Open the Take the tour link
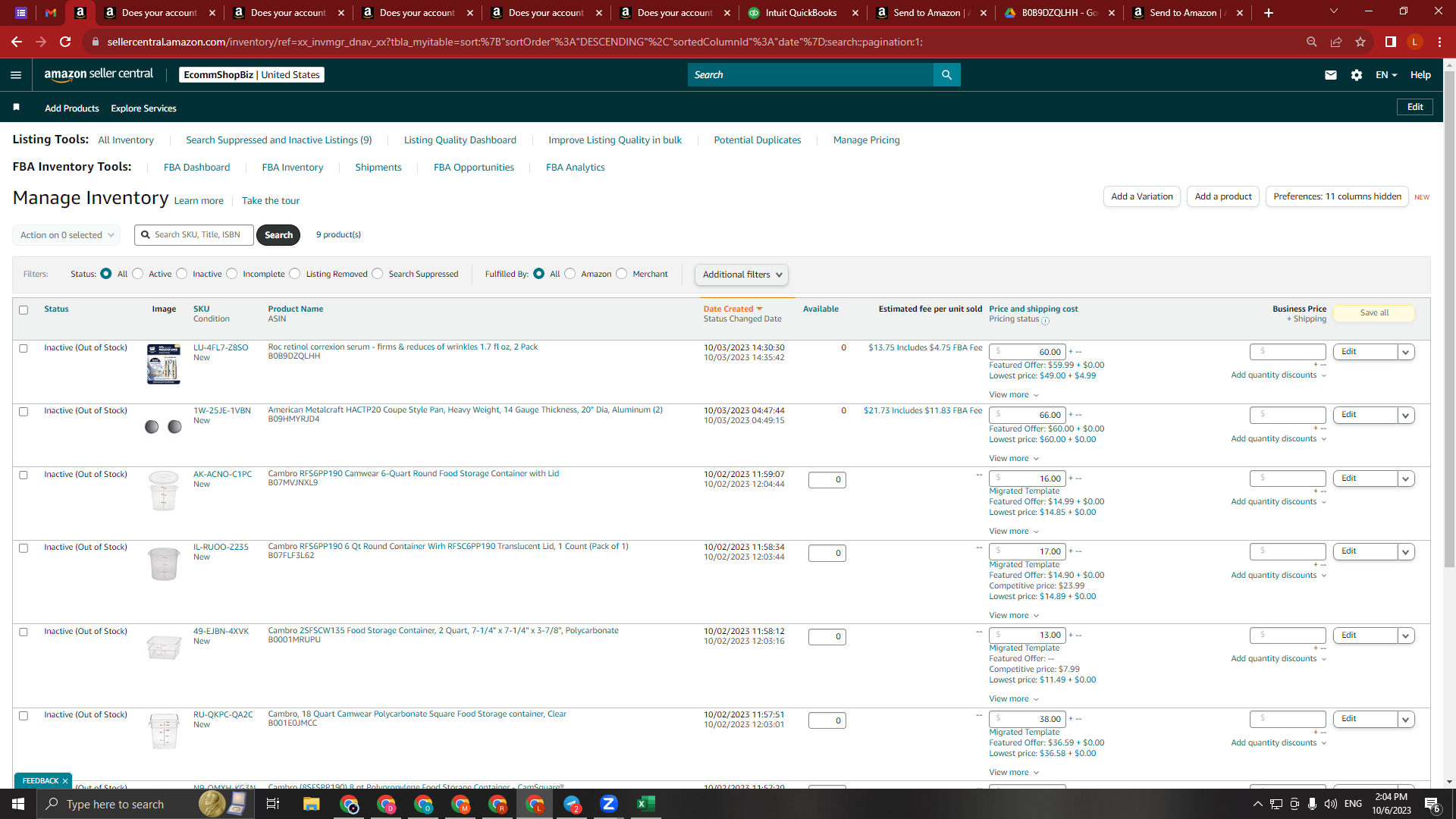 point(271,201)
